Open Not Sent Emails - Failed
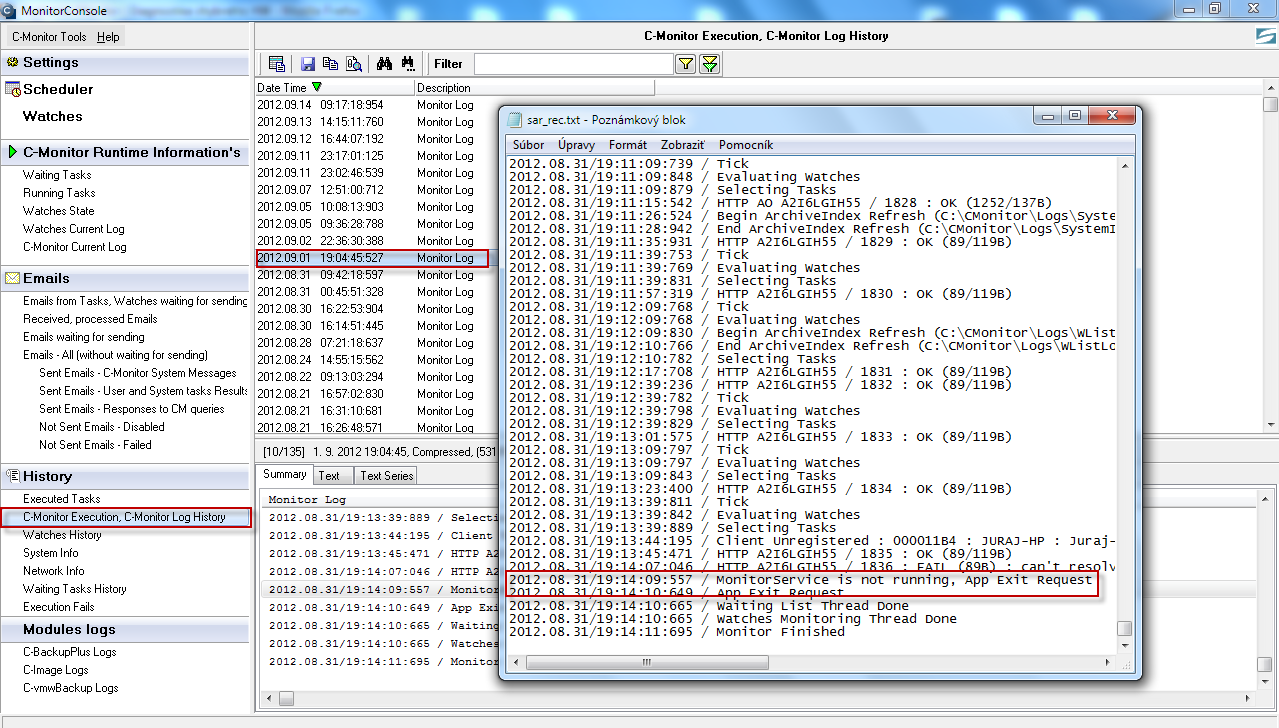 (x=95, y=445)
